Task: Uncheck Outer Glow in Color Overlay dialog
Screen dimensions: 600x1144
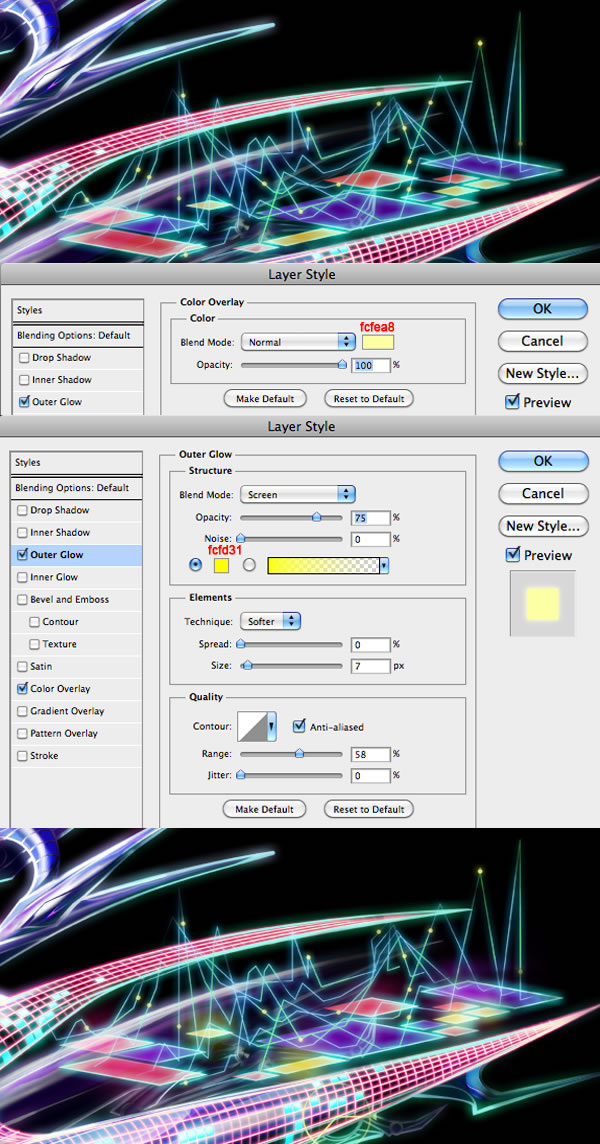Action: (x=25, y=402)
